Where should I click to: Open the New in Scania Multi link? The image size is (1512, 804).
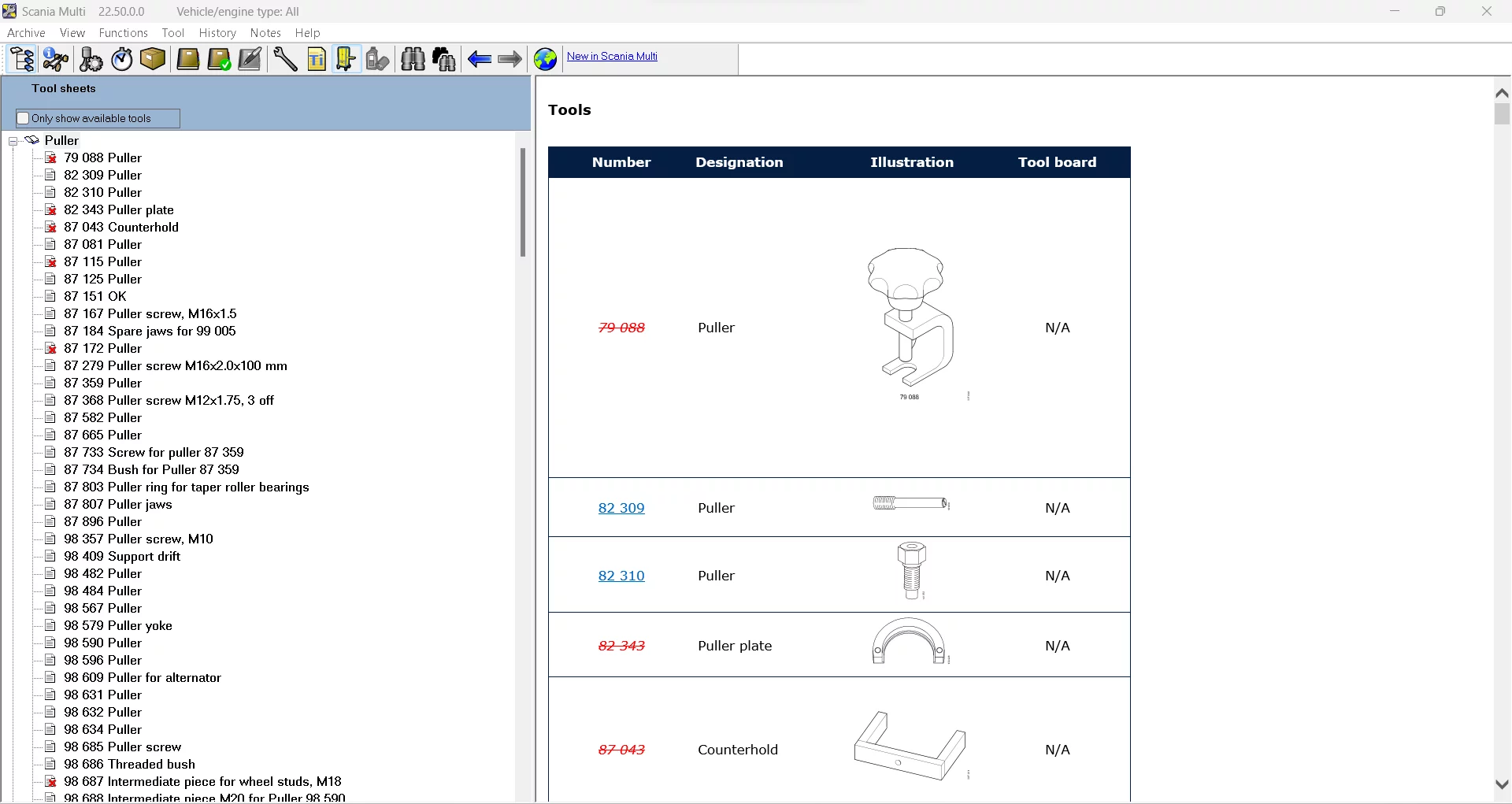612,56
